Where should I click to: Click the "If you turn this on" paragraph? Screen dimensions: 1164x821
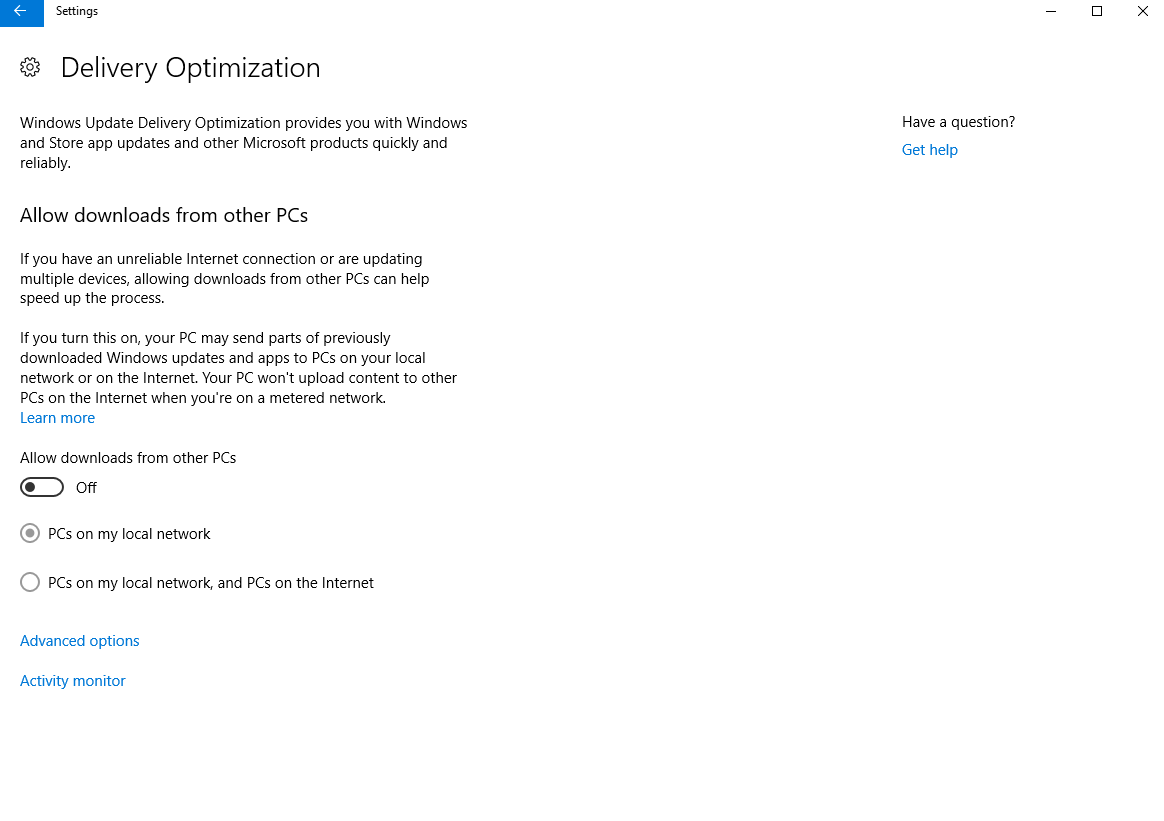point(238,368)
